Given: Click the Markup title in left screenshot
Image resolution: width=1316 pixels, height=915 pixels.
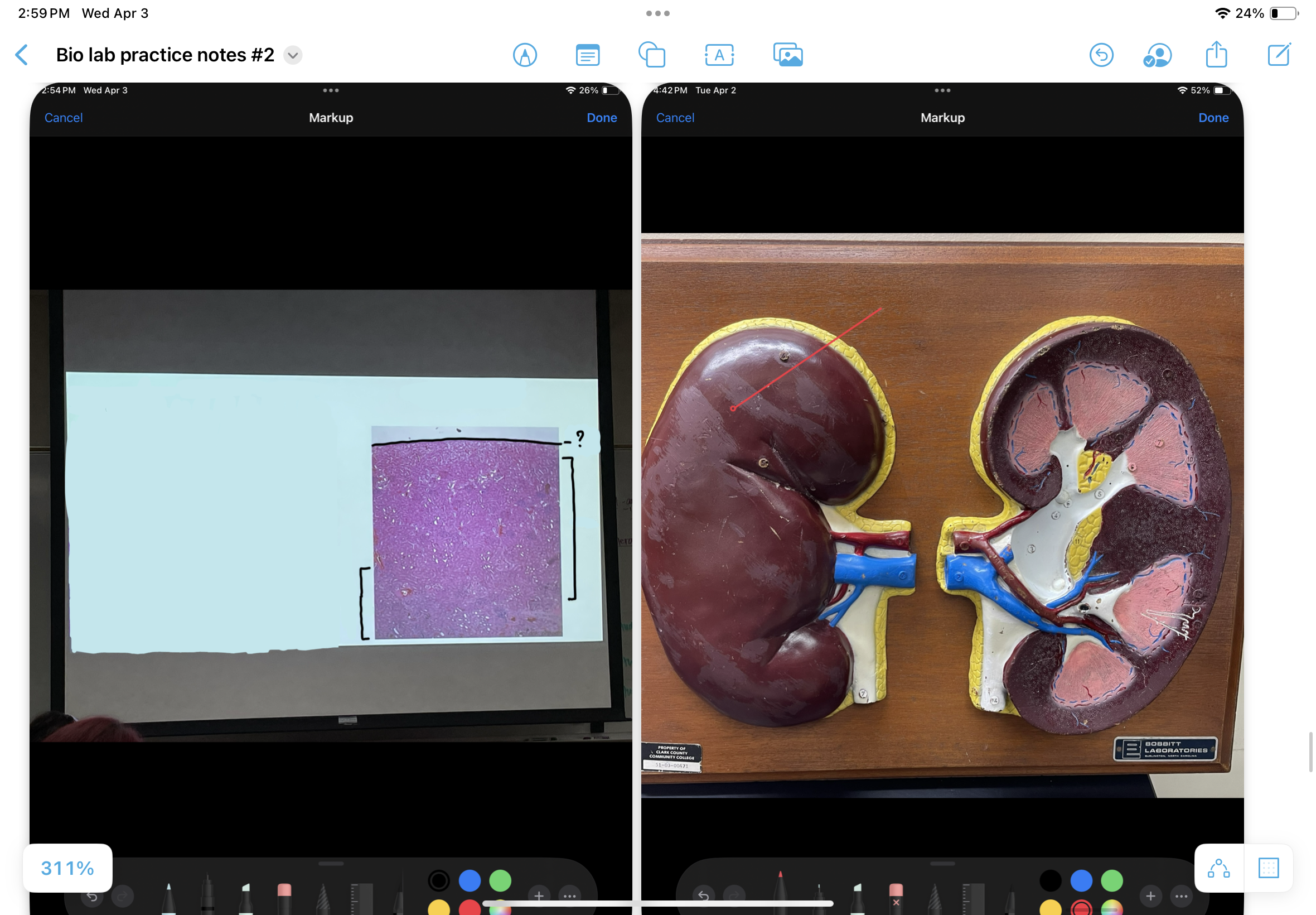Looking at the screenshot, I should point(331,118).
